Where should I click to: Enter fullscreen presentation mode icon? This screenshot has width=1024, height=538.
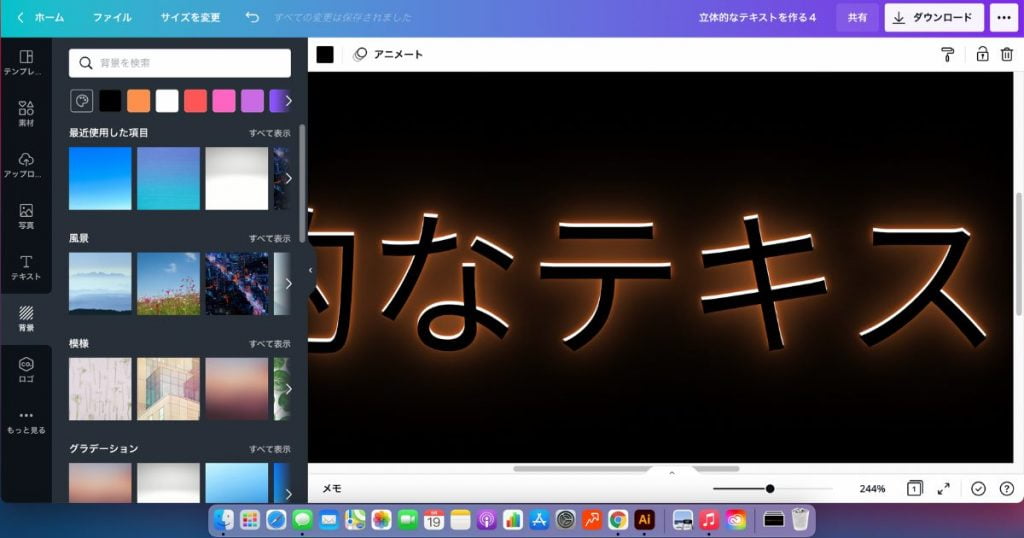(x=943, y=489)
